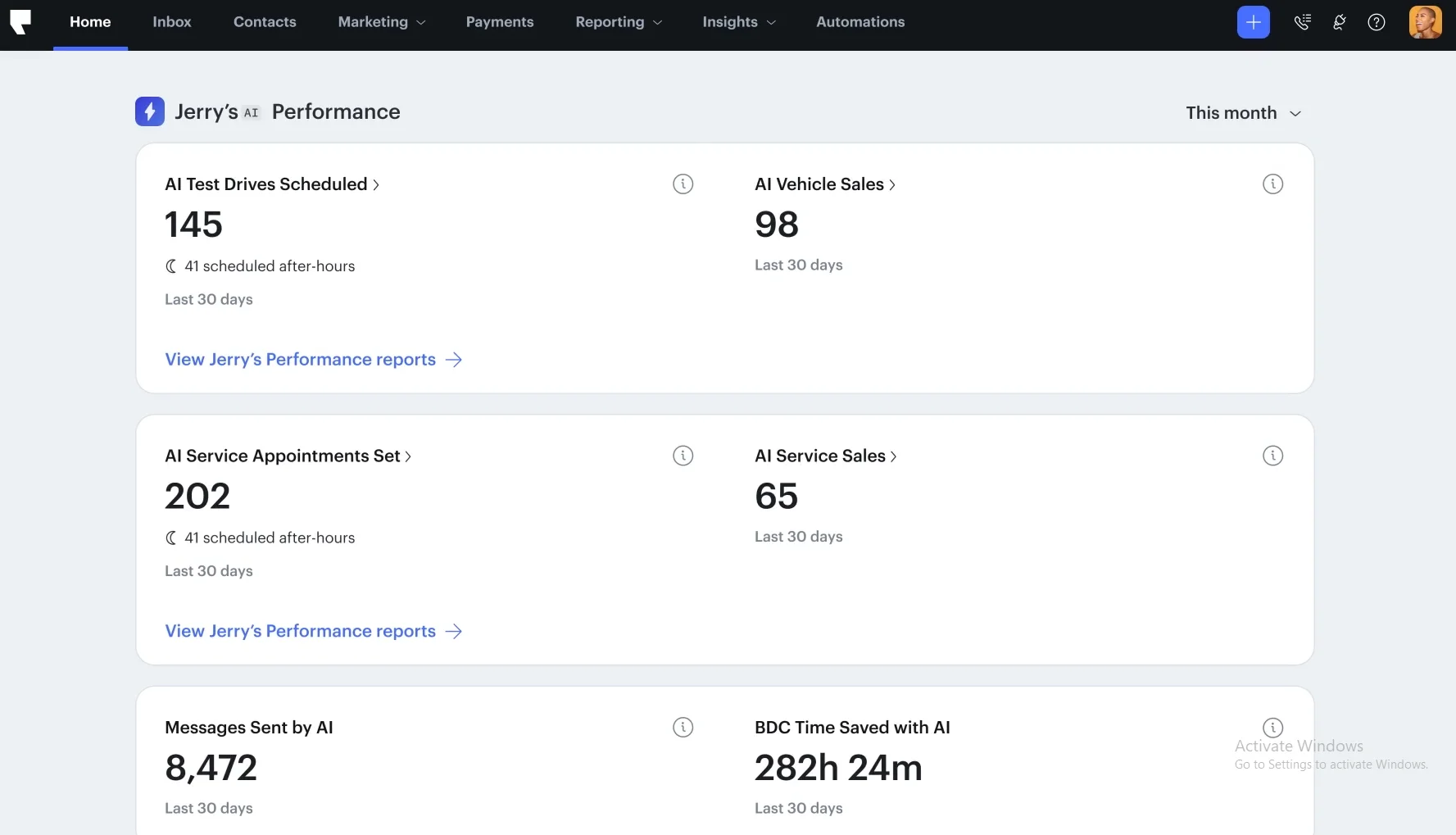Click the blue plus create icon
This screenshot has height=835, width=1456.
[x=1254, y=22]
